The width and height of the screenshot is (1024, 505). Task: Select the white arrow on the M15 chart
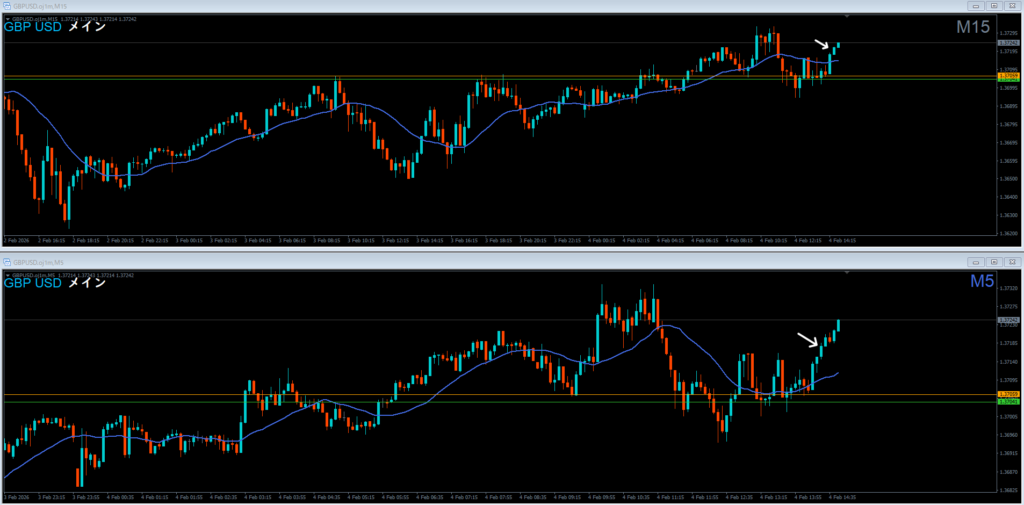821,44
